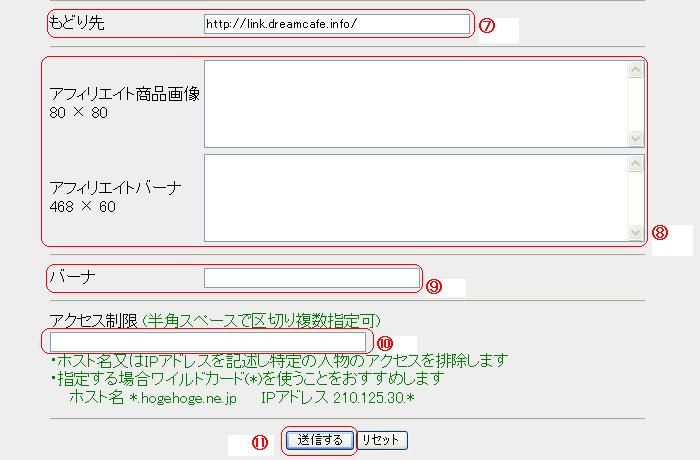
Task: Click down arrow of アフィリエイトバーナ textarea scrollbar
Action: 635,233
